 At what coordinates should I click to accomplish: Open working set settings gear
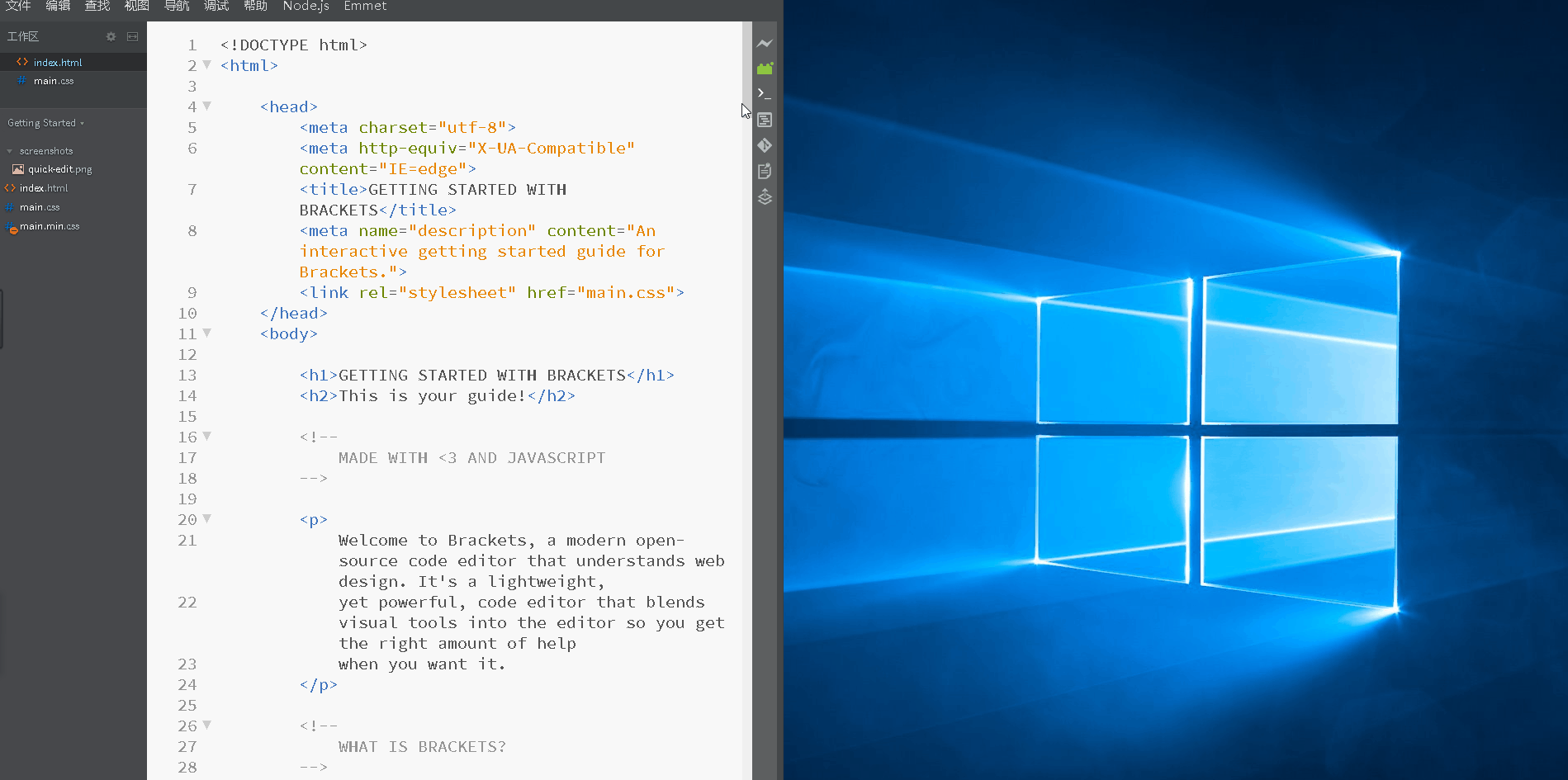pos(111,36)
